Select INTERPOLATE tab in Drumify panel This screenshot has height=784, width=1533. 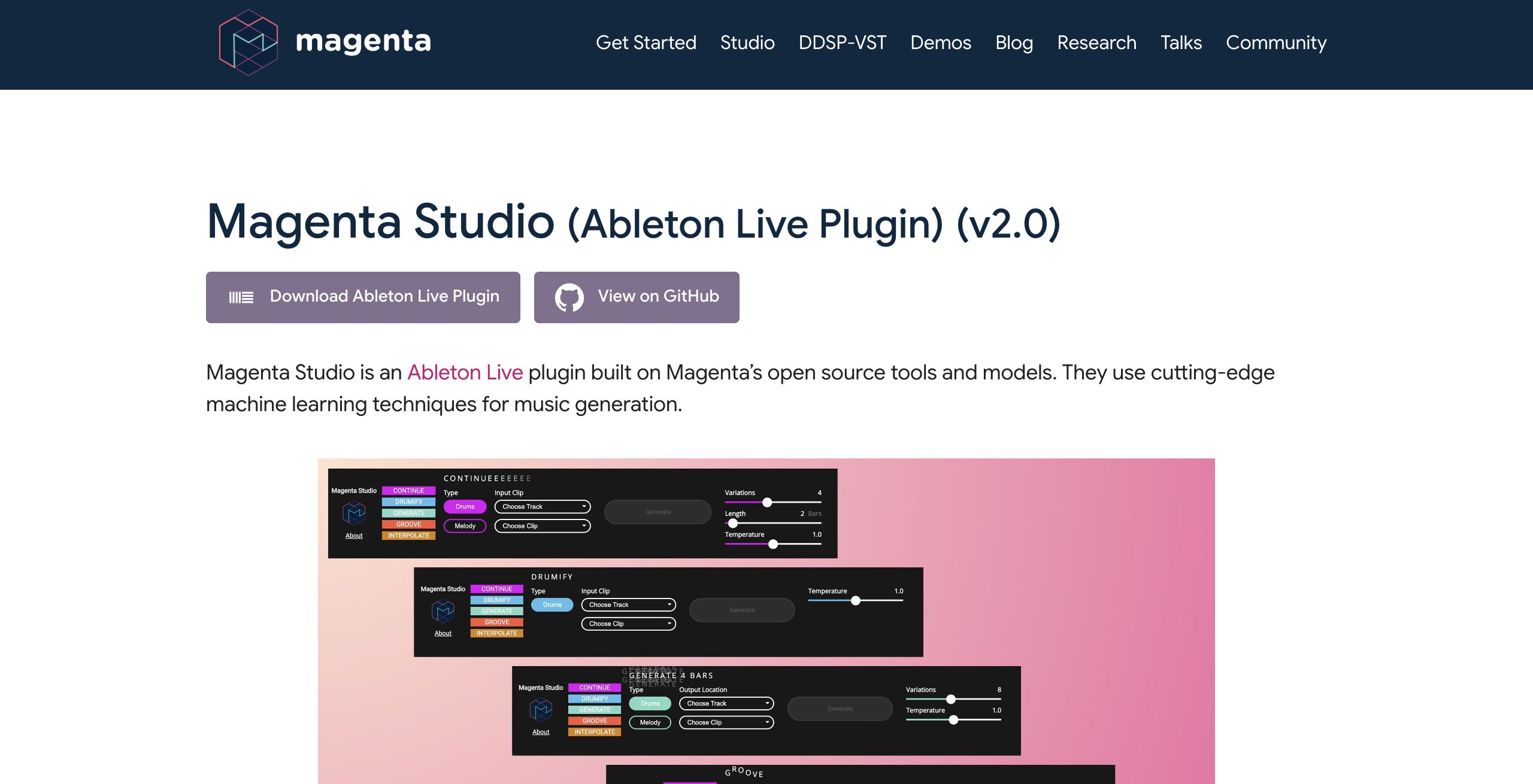pyautogui.click(x=496, y=634)
